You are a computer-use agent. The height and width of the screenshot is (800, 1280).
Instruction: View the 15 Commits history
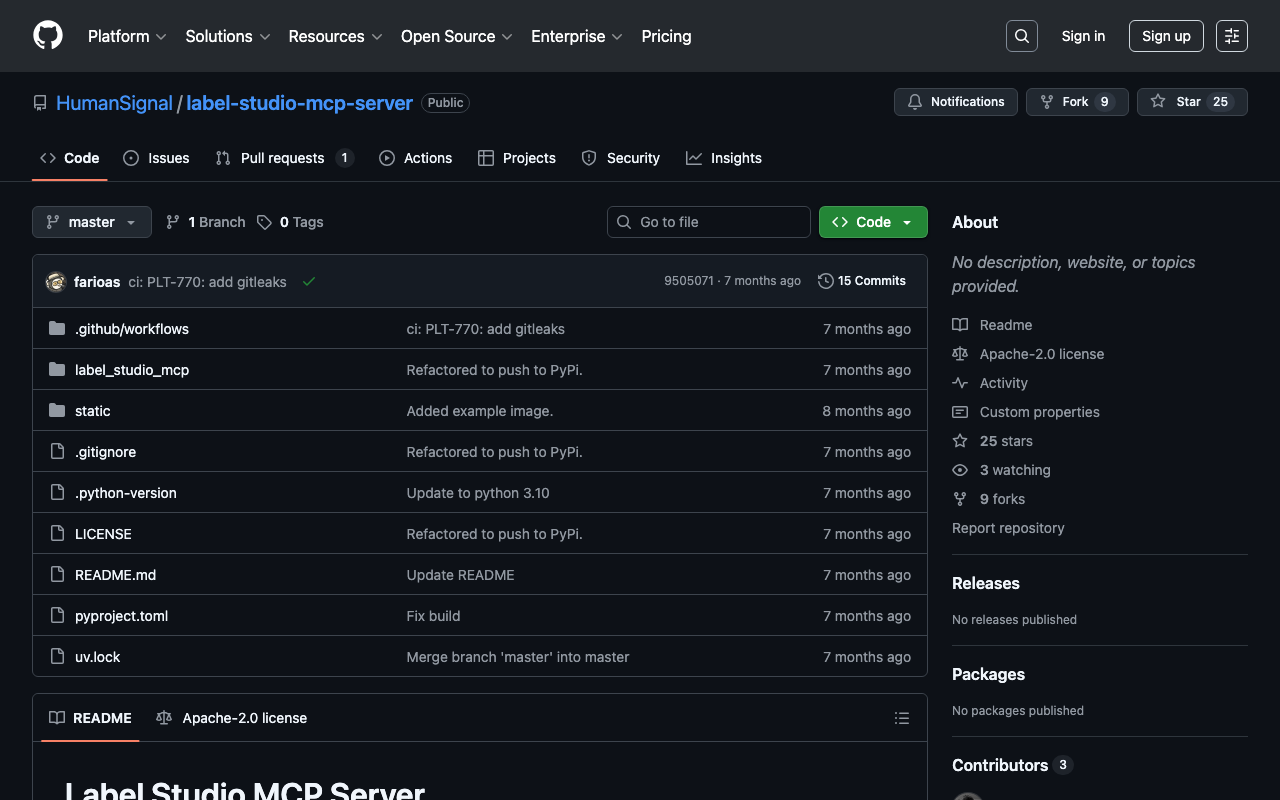click(861, 281)
